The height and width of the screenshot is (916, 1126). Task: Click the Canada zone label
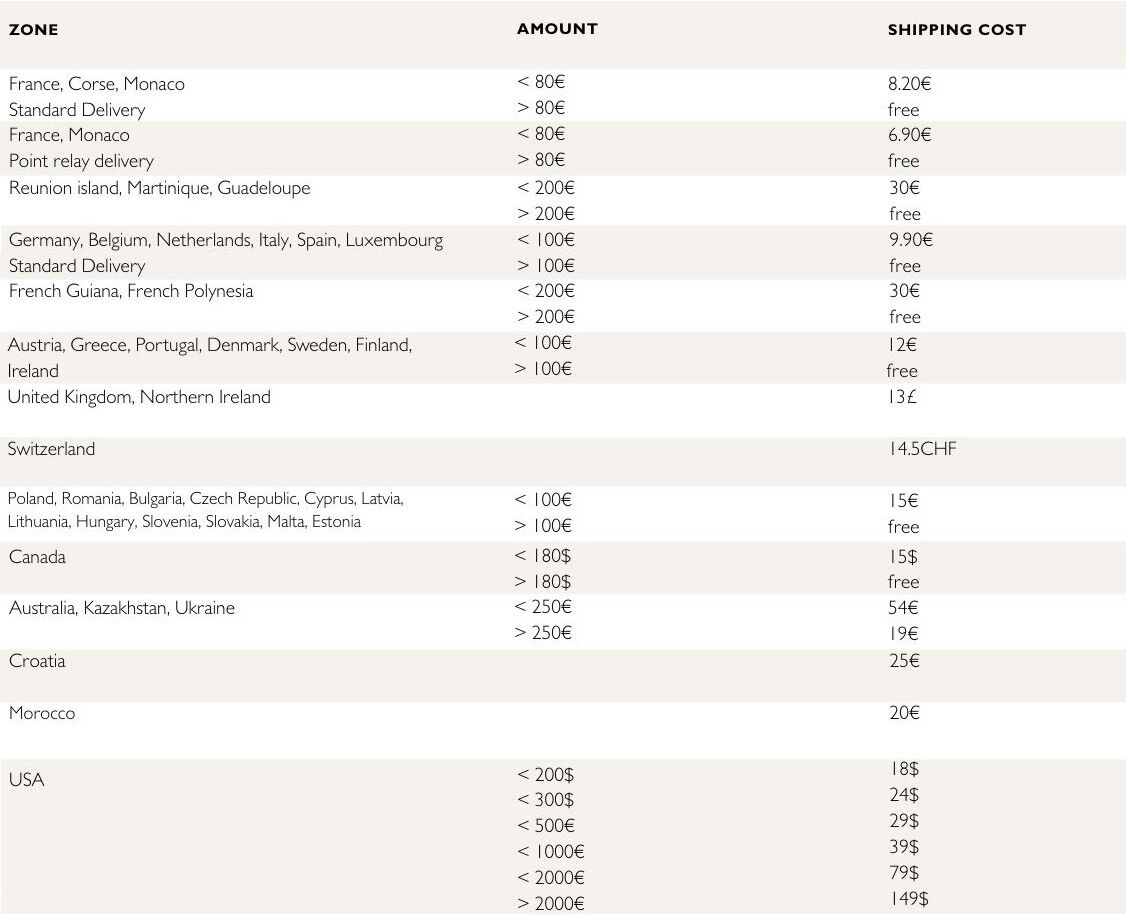pyautogui.click(x=38, y=557)
